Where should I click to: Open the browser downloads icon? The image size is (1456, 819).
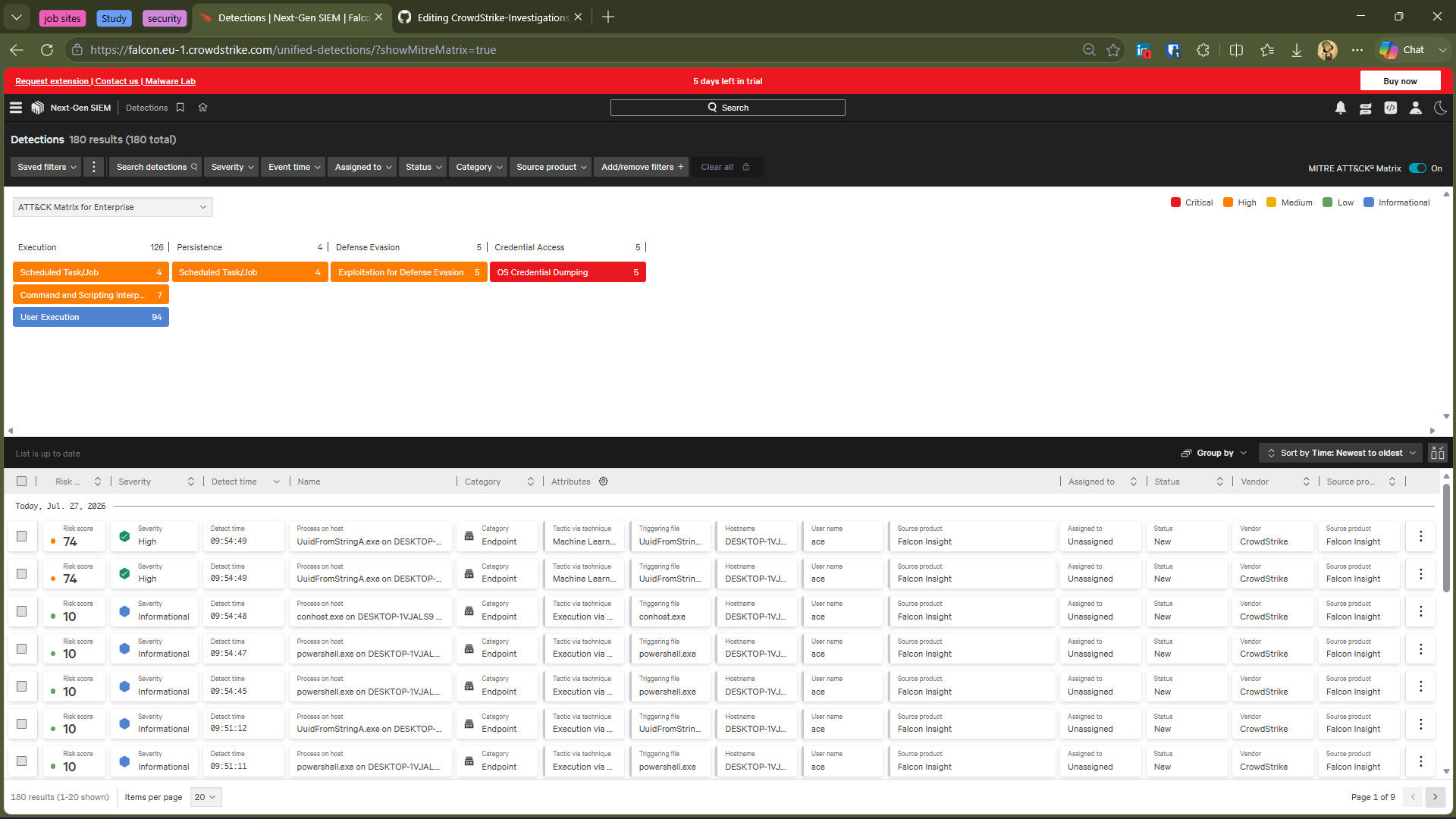point(1297,50)
